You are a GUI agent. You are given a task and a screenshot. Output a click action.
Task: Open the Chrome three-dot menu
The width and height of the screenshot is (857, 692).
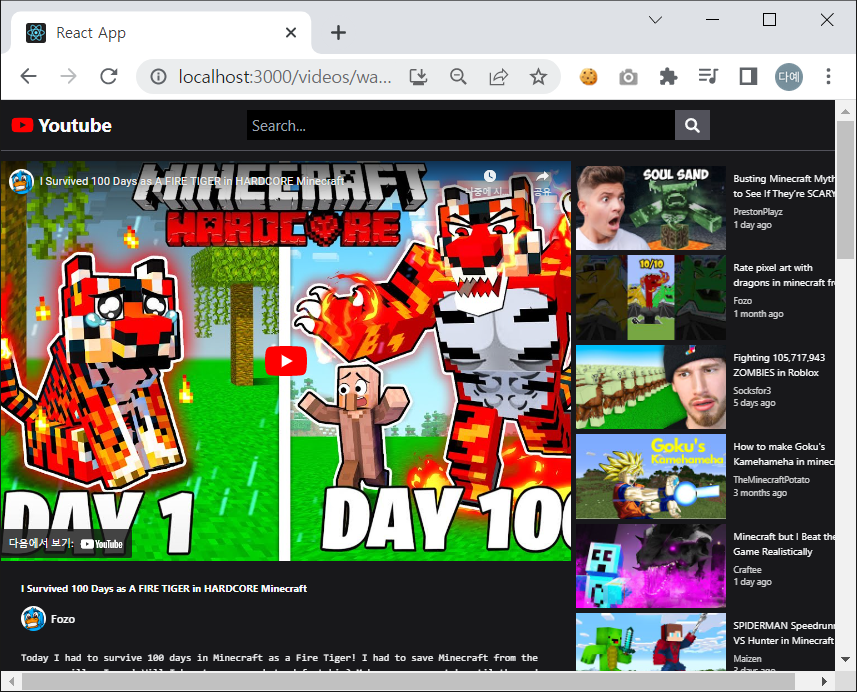coord(828,76)
